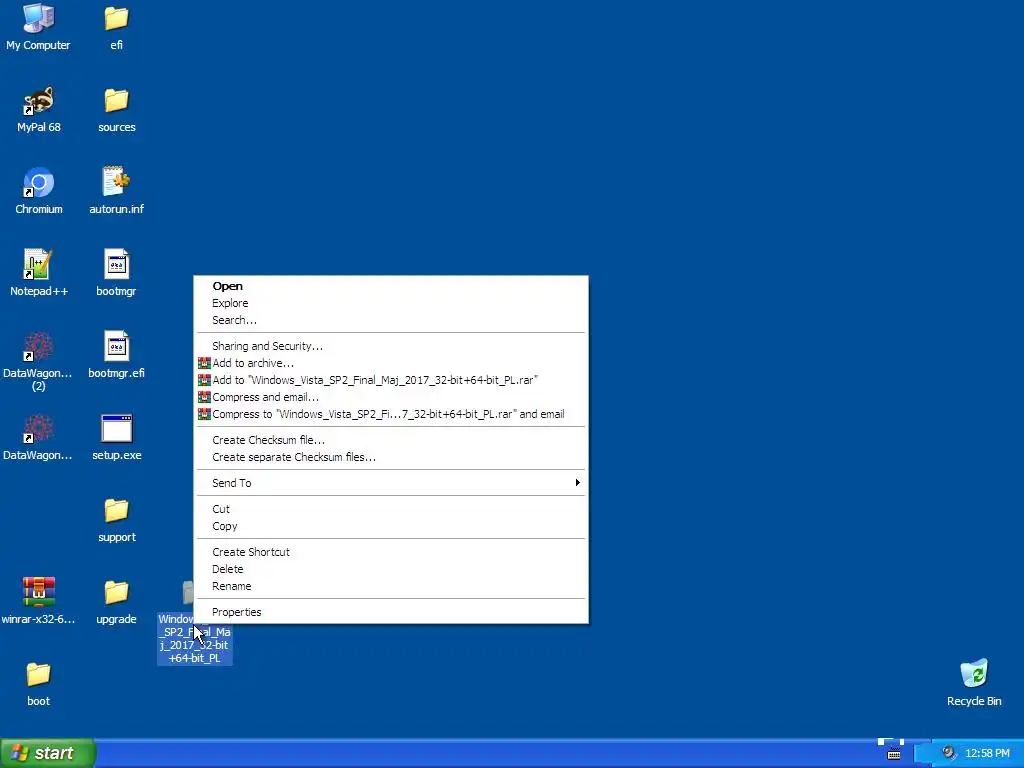Open Properties from the context menu
The height and width of the screenshot is (768, 1024).
tap(391, 612)
